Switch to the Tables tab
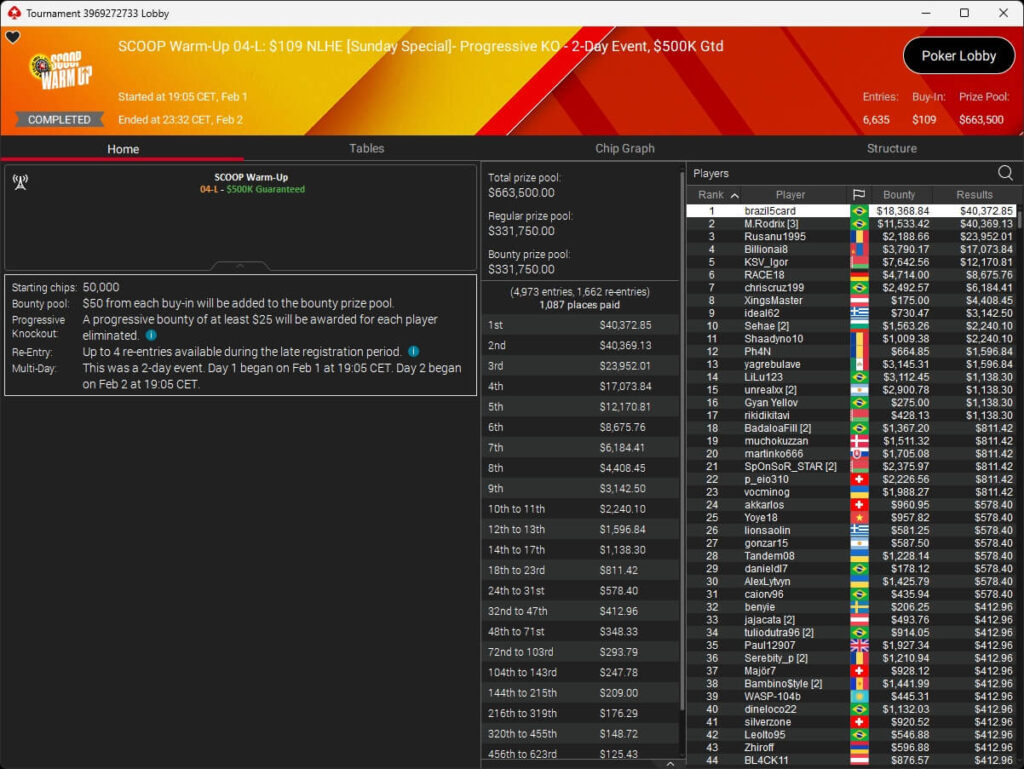Image resolution: width=1024 pixels, height=769 pixels. point(366,148)
